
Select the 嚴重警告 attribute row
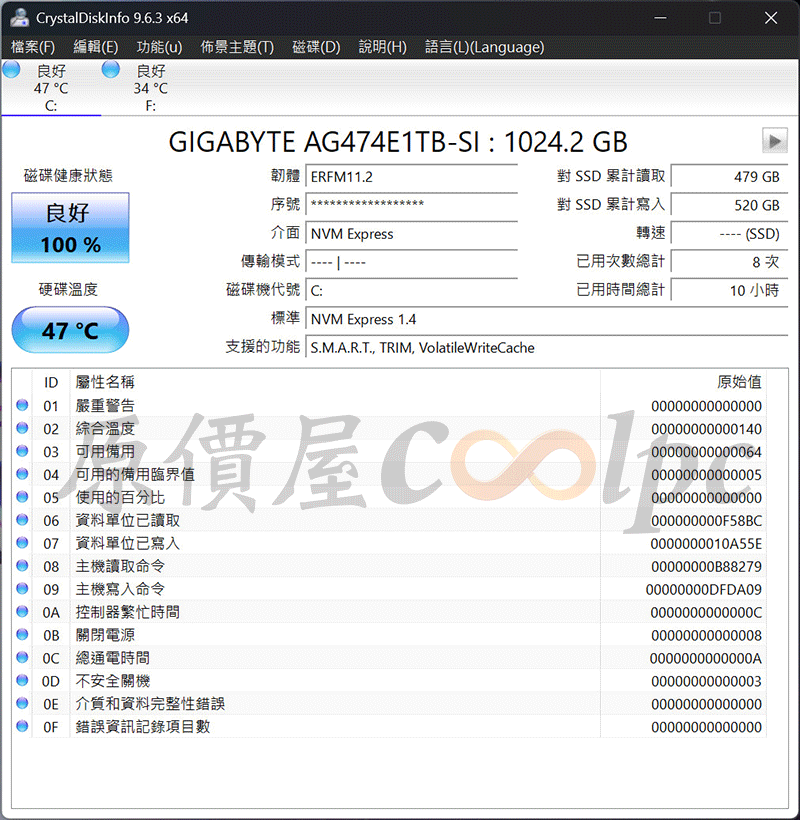[389, 405]
